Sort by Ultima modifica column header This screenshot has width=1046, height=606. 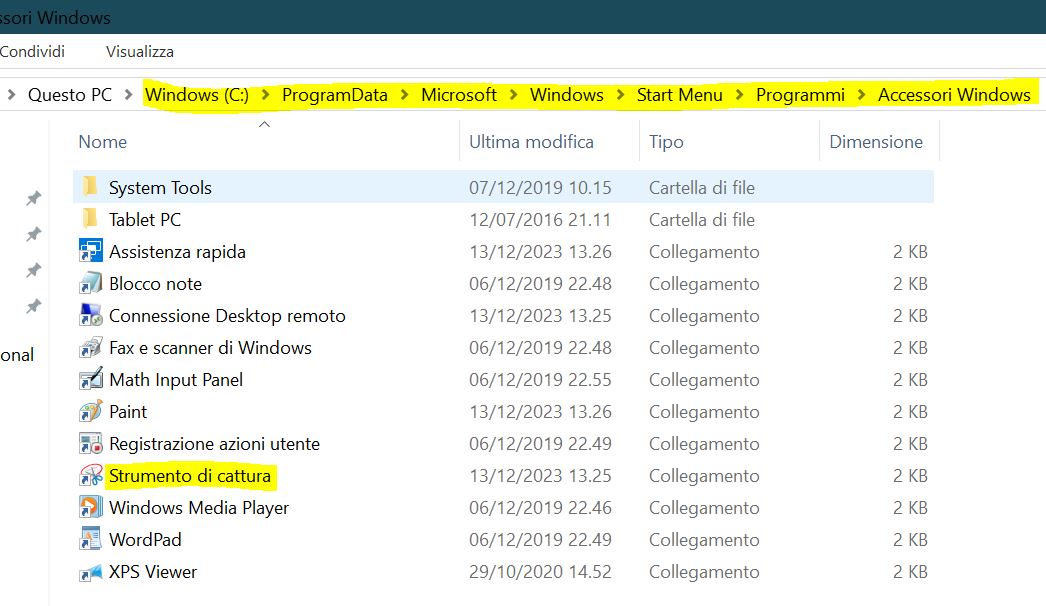click(531, 141)
